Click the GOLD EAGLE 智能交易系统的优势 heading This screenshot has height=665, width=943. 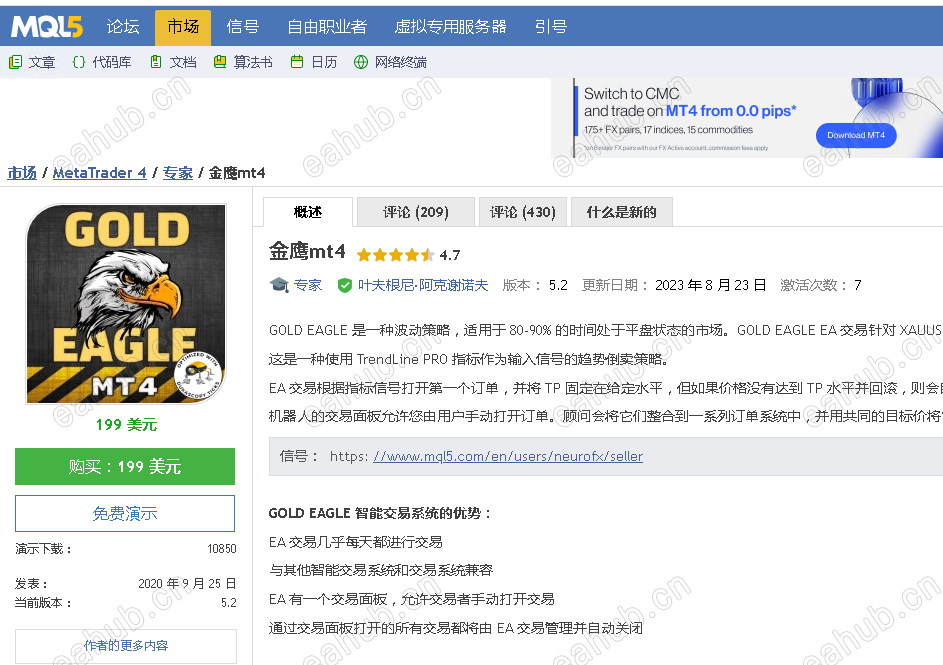point(380,513)
